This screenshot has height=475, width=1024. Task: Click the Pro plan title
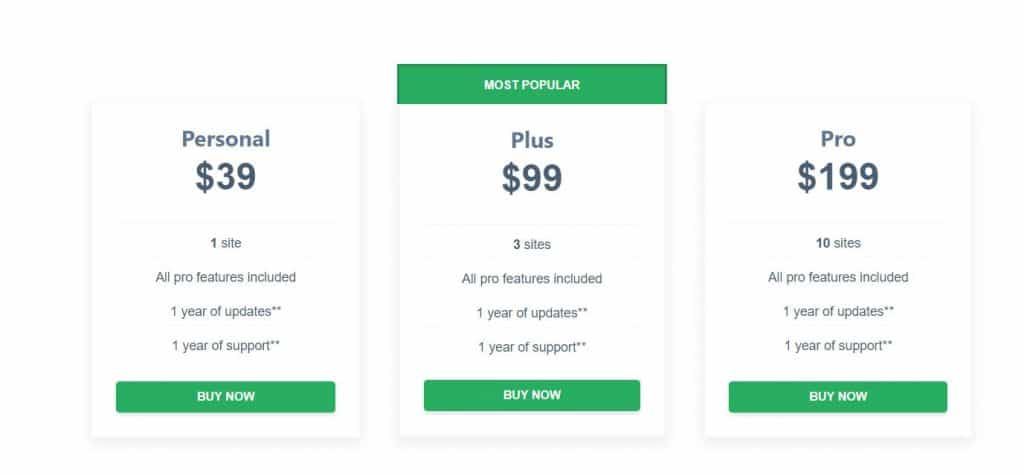838,139
